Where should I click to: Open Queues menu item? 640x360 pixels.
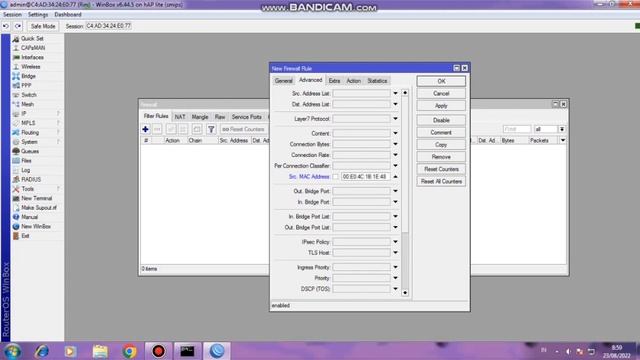coord(30,151)
